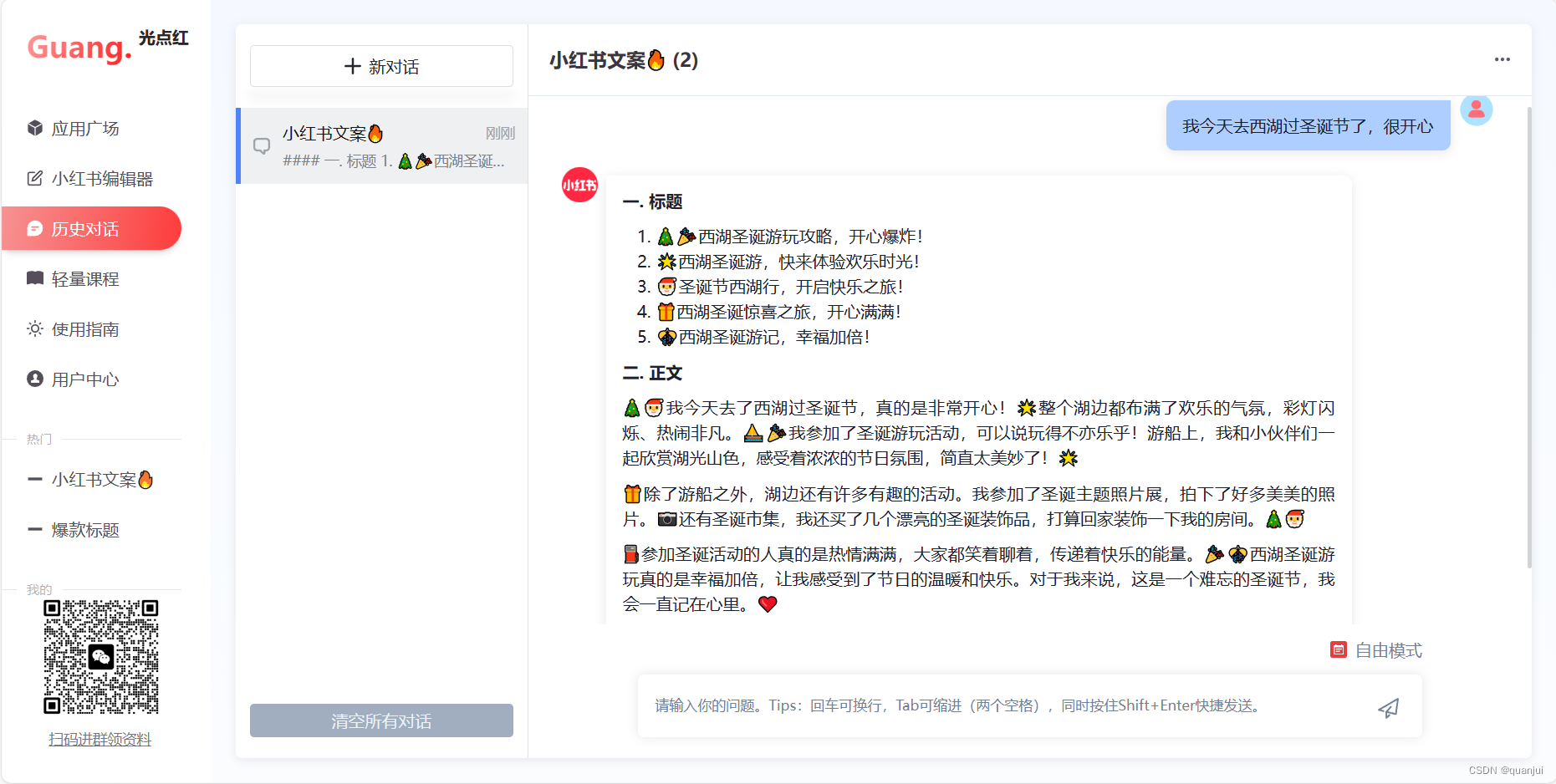Click the chat bubble icon in 历史对话

tap(35, 228)
